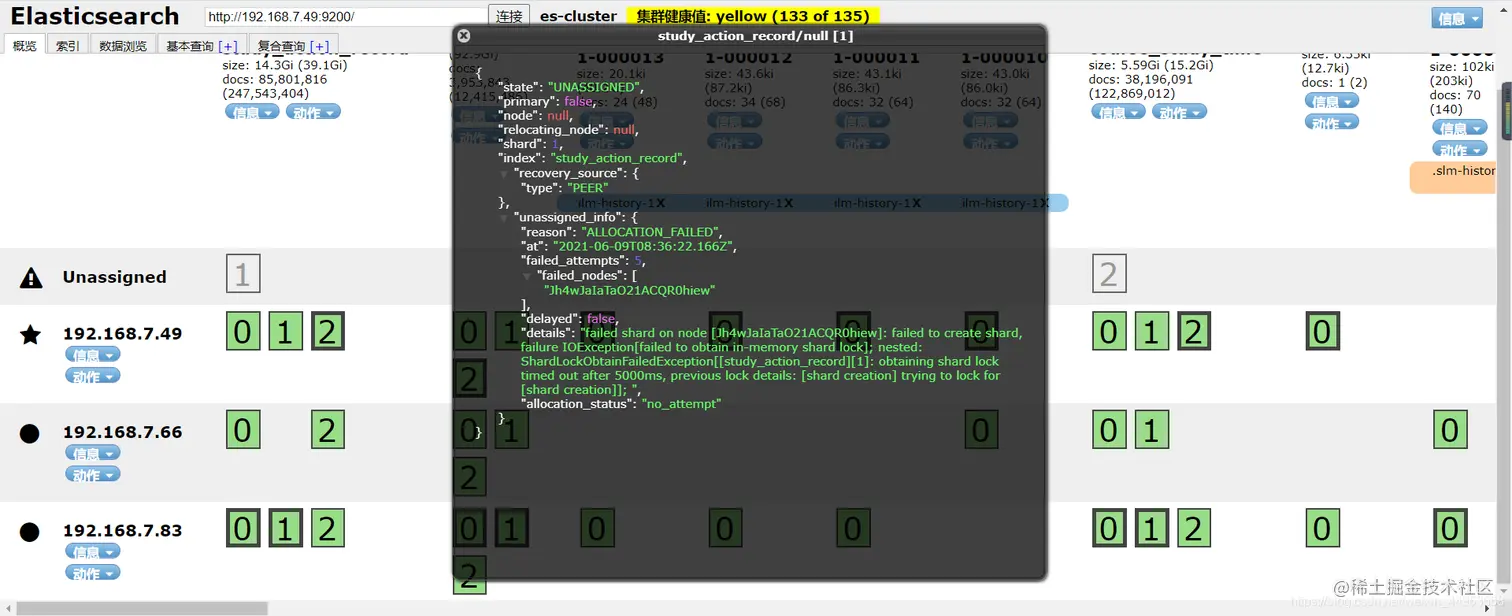Viewport: 1512px width, 616px height.
Task: Click the "ALLOCATION_FAILED" reason value
Action: pos(650,232)
